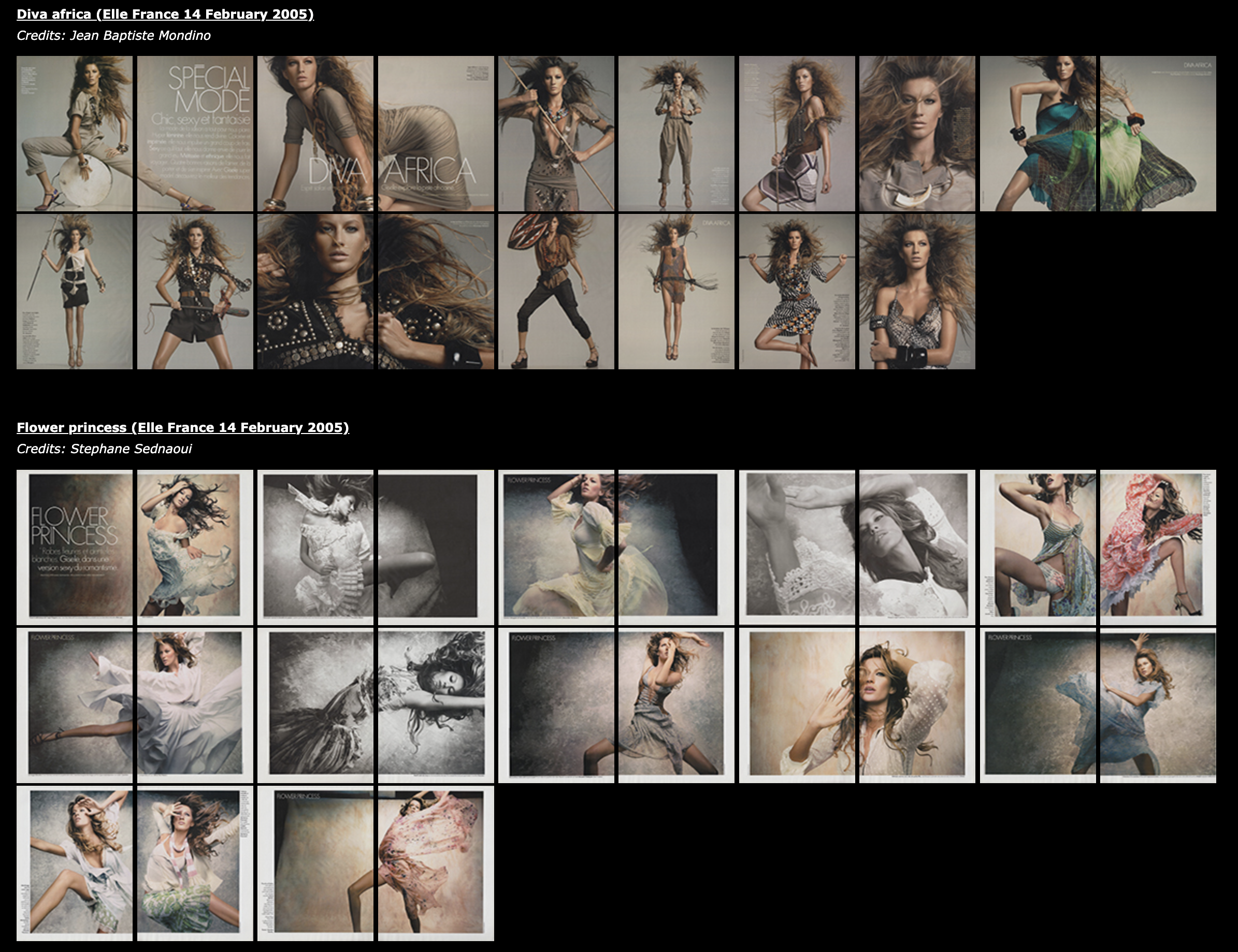This screenshot has height=952, width=1238.
Task: Open the white sheer polka-dot blouse thumbnail
Action: click(x=917, y=705)
